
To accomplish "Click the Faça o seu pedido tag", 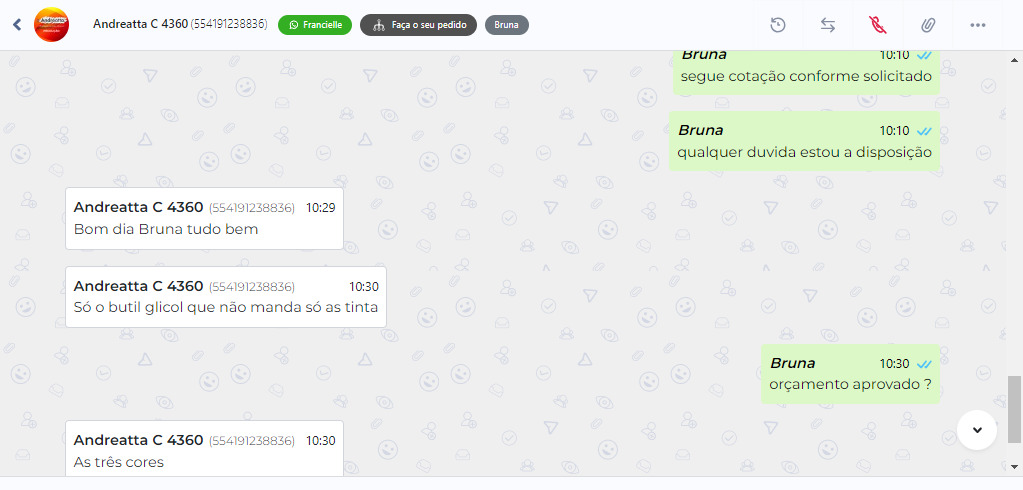I will (x=418, y=25).
